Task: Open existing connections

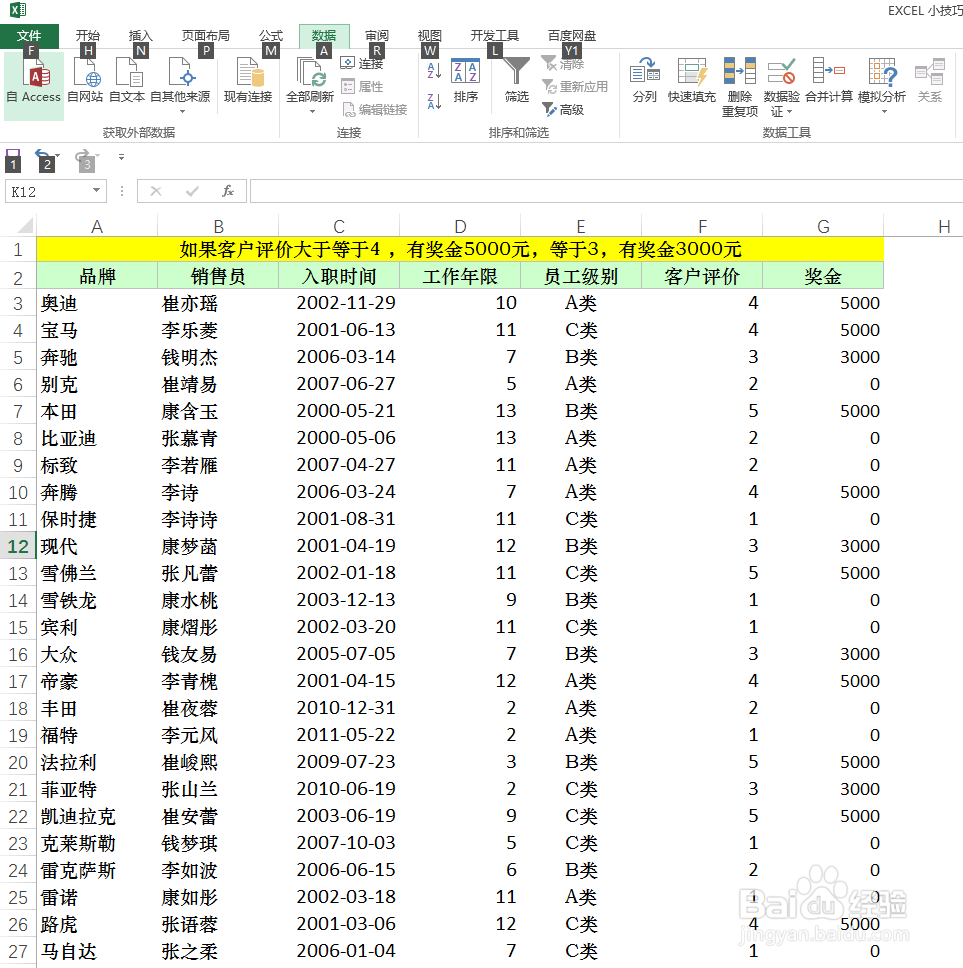Action: 248,82
